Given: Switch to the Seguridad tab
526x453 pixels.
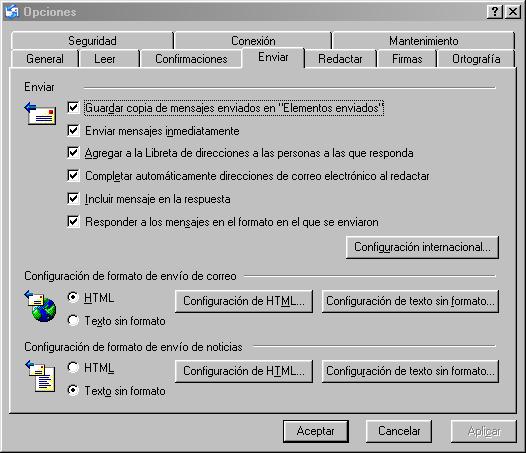Looking at the screenshot, I should click(x=92, y=41).
